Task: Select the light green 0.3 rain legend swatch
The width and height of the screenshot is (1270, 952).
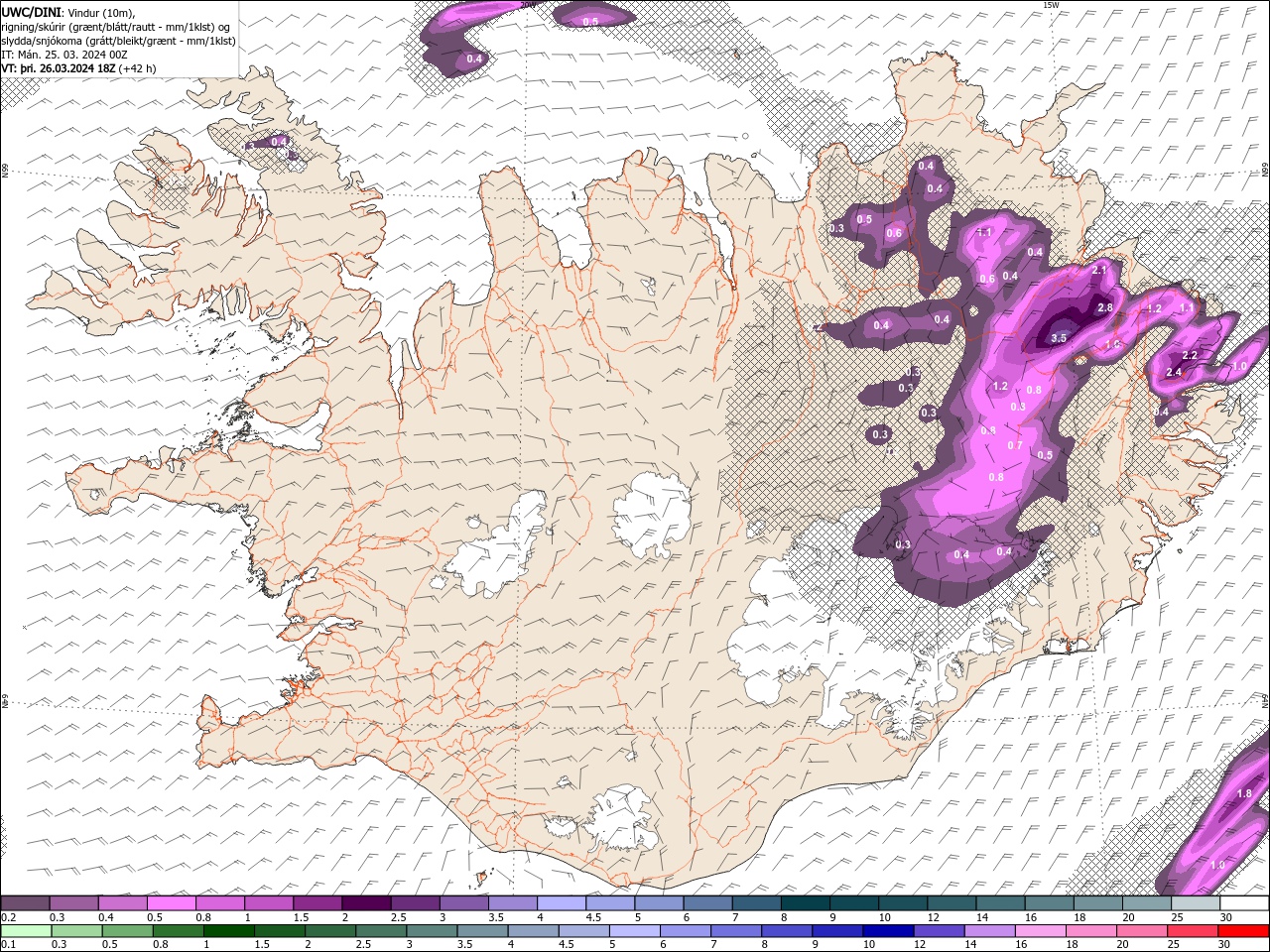Action: point(76,930)
